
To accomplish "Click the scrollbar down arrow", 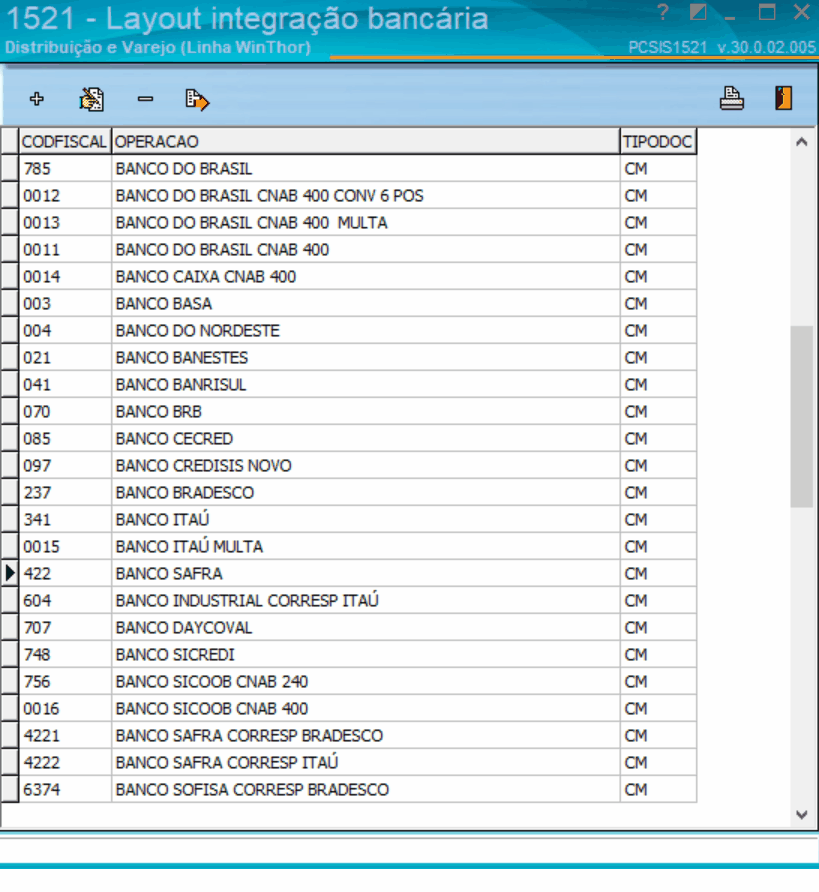I will tap(802, 815).
